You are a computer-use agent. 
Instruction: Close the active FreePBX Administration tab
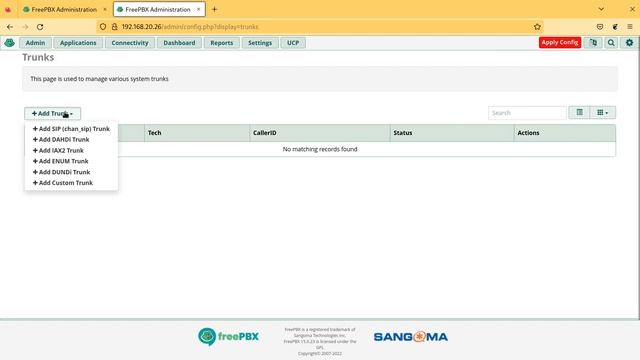[x=198, y=9]
